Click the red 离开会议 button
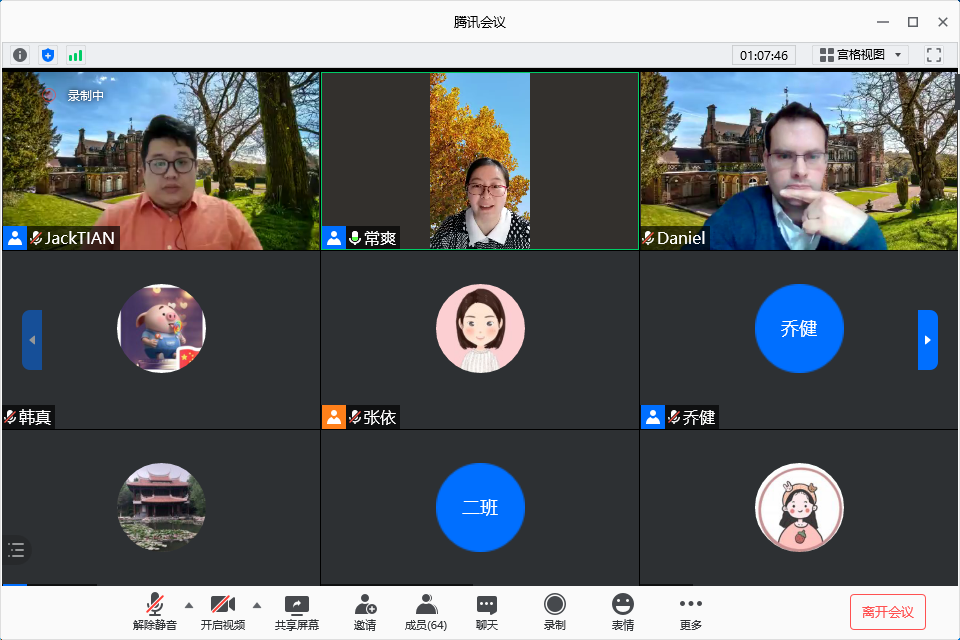The image size is (960, 640). [x=888, y=612]
